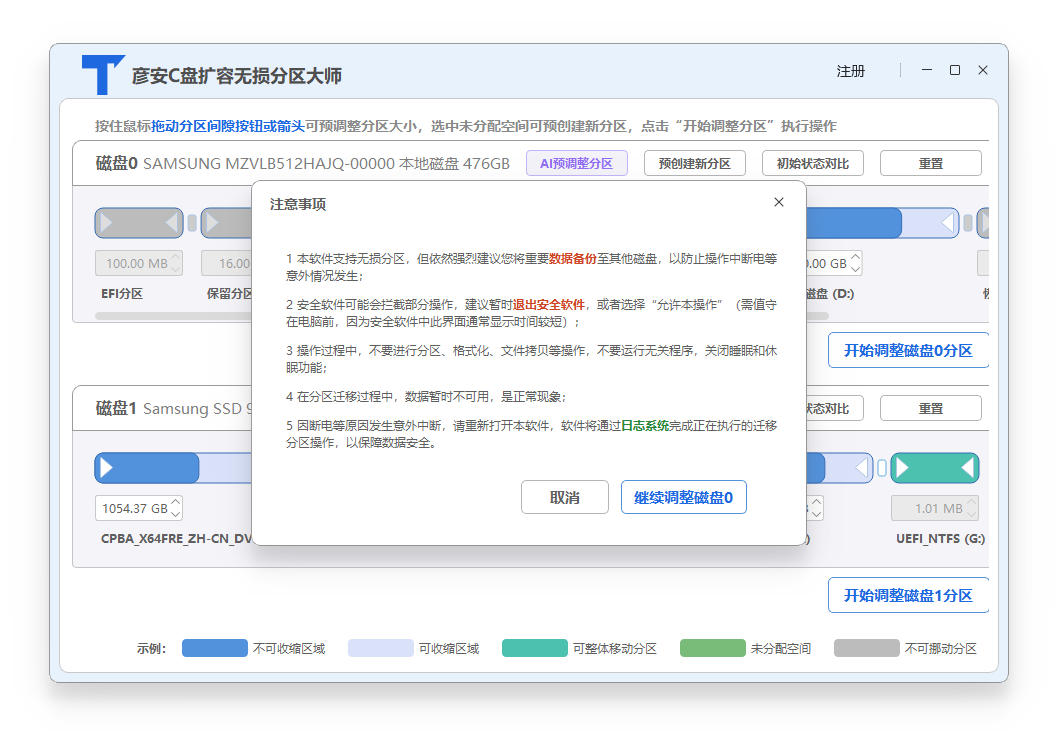Decrease the 1054.37 GB size with down arrow
This screenshot has width=1055, height=732.
tap(176, 514)
